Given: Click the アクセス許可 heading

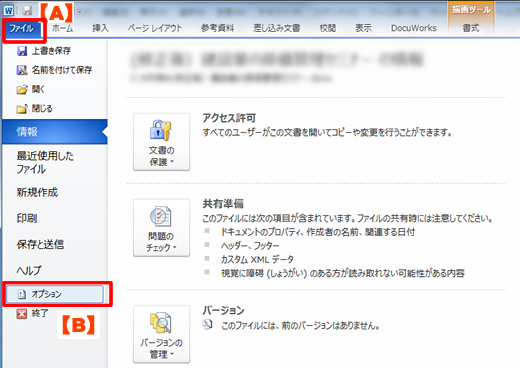Looking at the screenshot, I should click(x=229, y=118).
